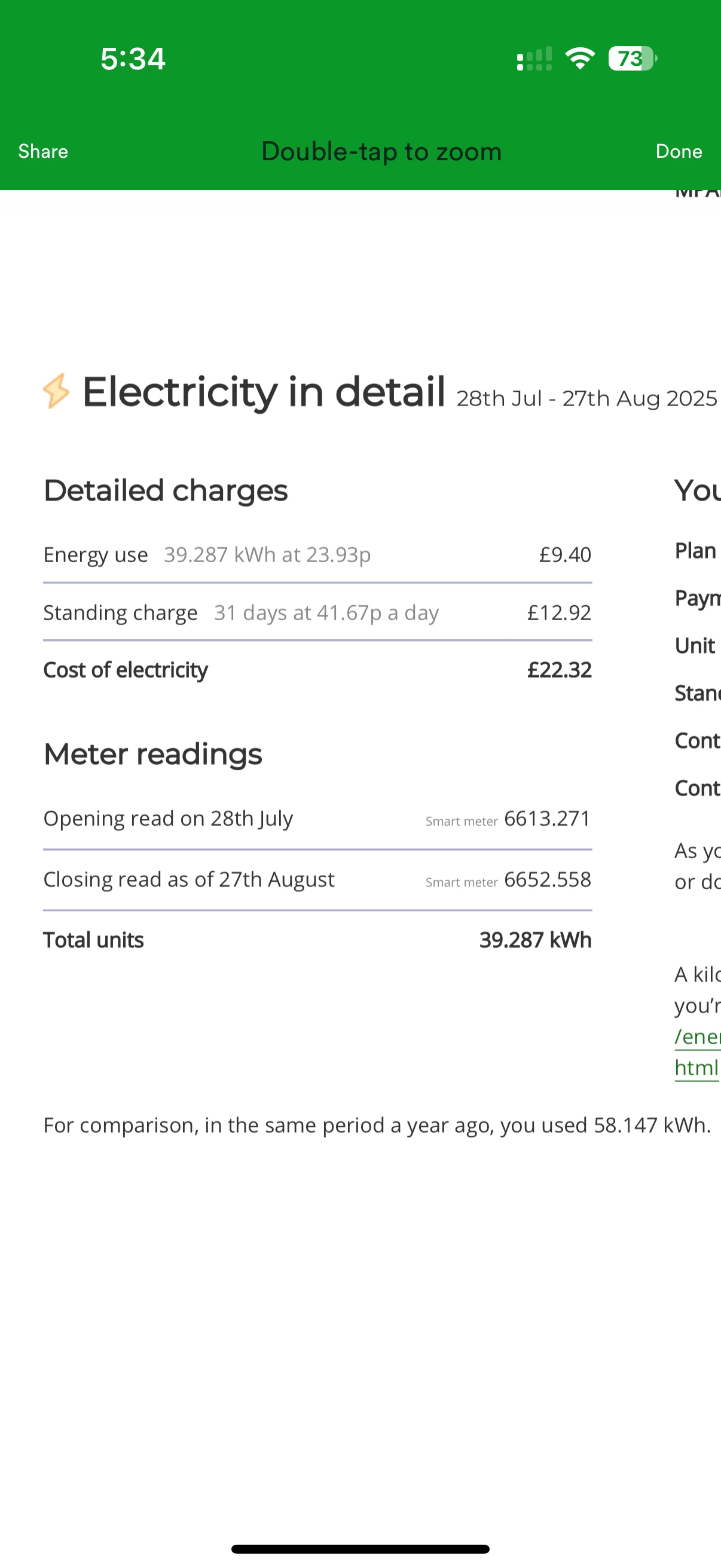Tap the cellular signal bars icon

click(x=534, y=59)
